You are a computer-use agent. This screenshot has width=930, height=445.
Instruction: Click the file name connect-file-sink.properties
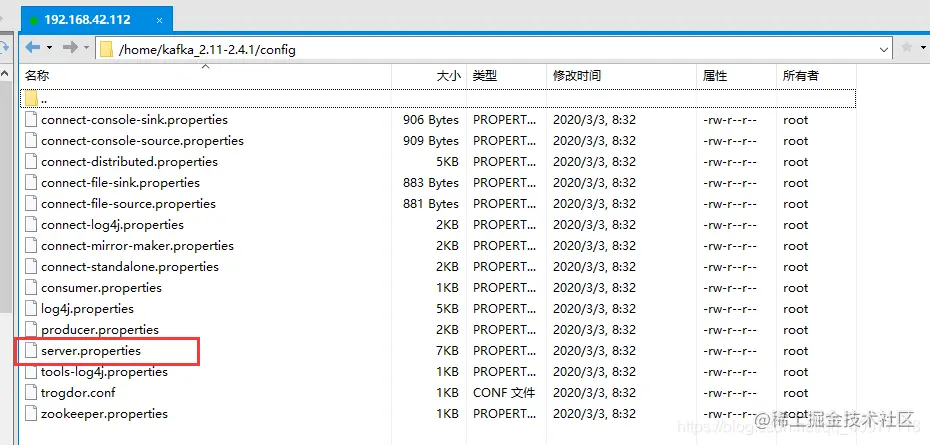pos(120,183)
